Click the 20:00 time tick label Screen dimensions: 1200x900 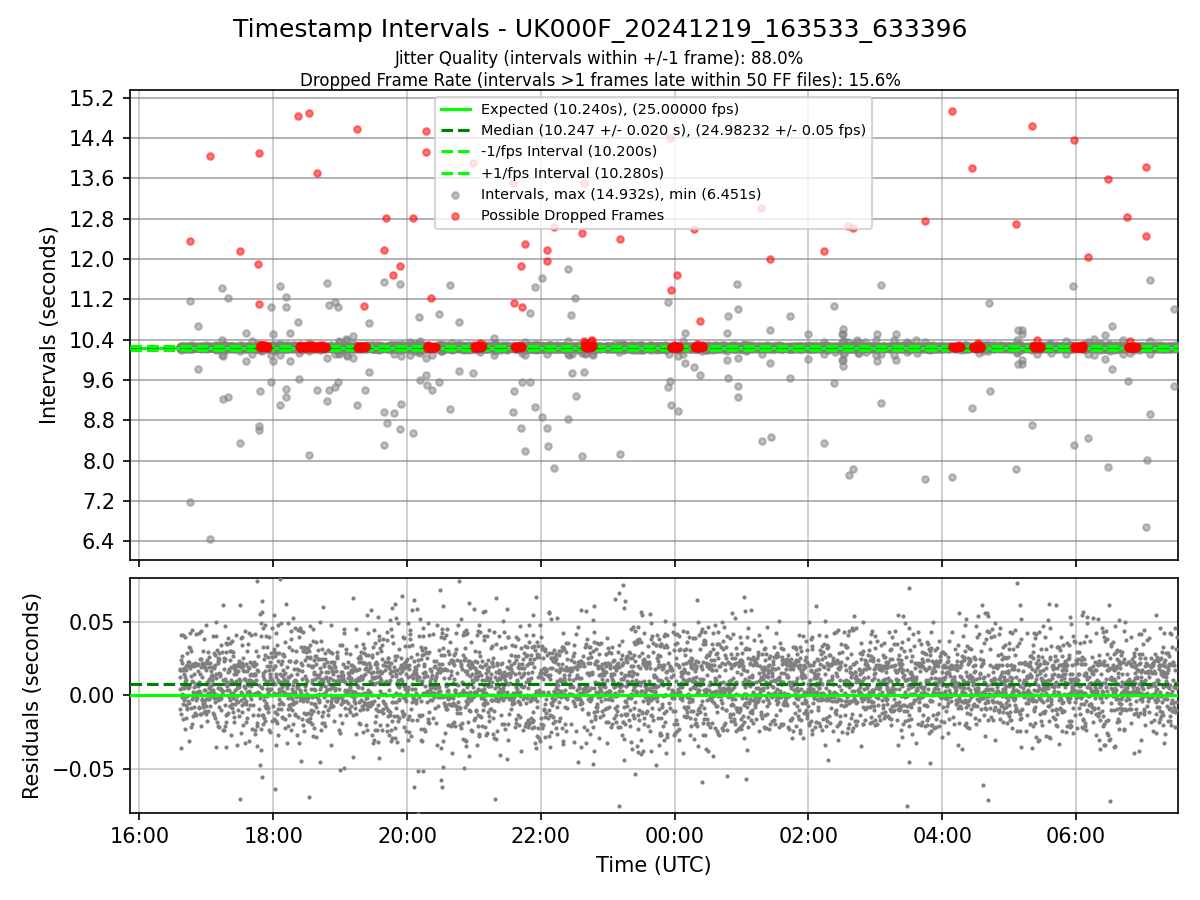pos(407,835)
